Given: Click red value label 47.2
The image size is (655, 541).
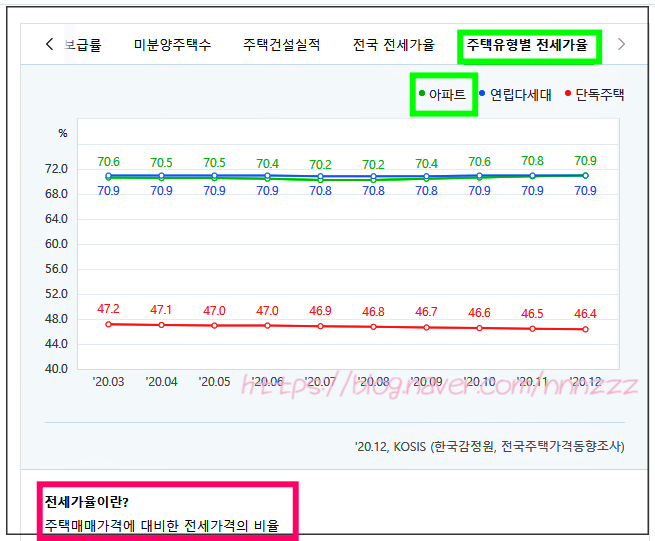Looking at the screenshot, I should click(x=109, y=309).
